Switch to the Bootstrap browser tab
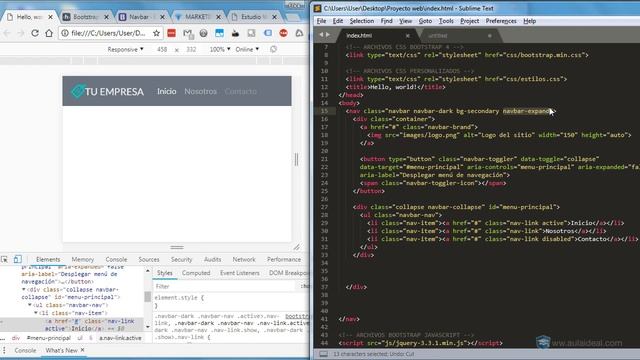This screenshot has width=640, height=360. tap(86, 17)
